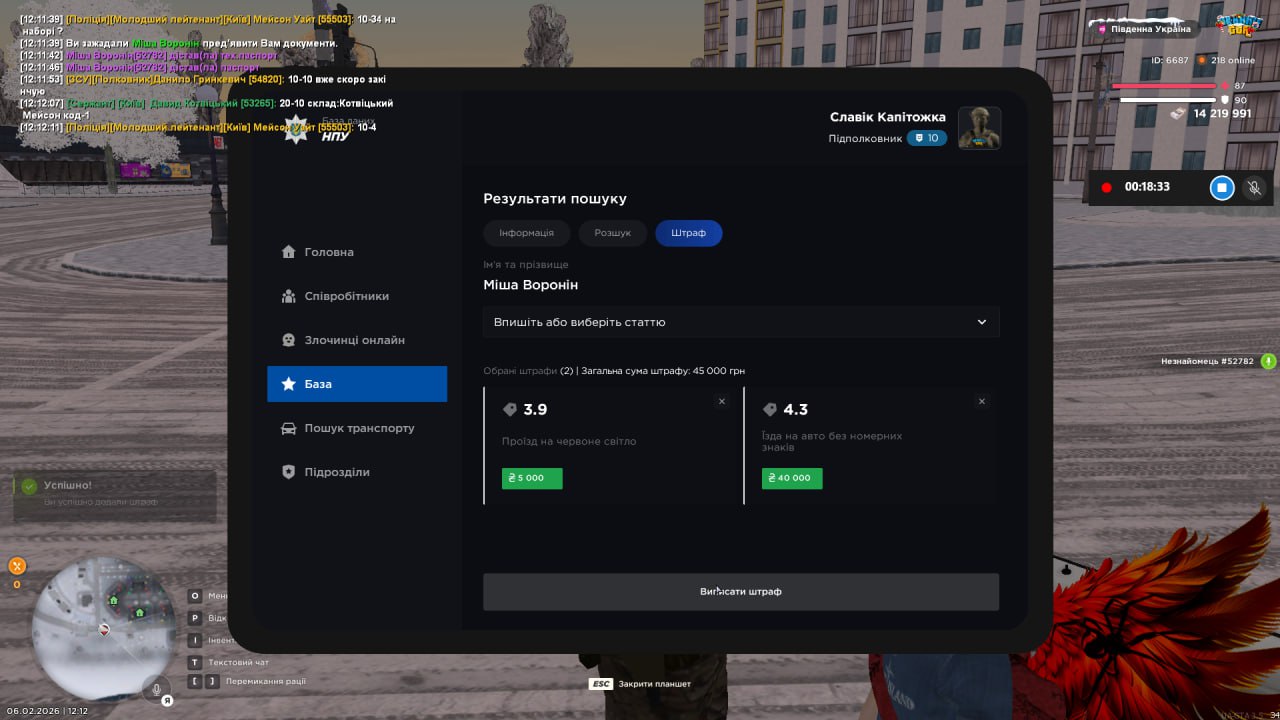
Task: Click chat line 20-10 склад:Котвіцький
Action: tap(336, 103)
